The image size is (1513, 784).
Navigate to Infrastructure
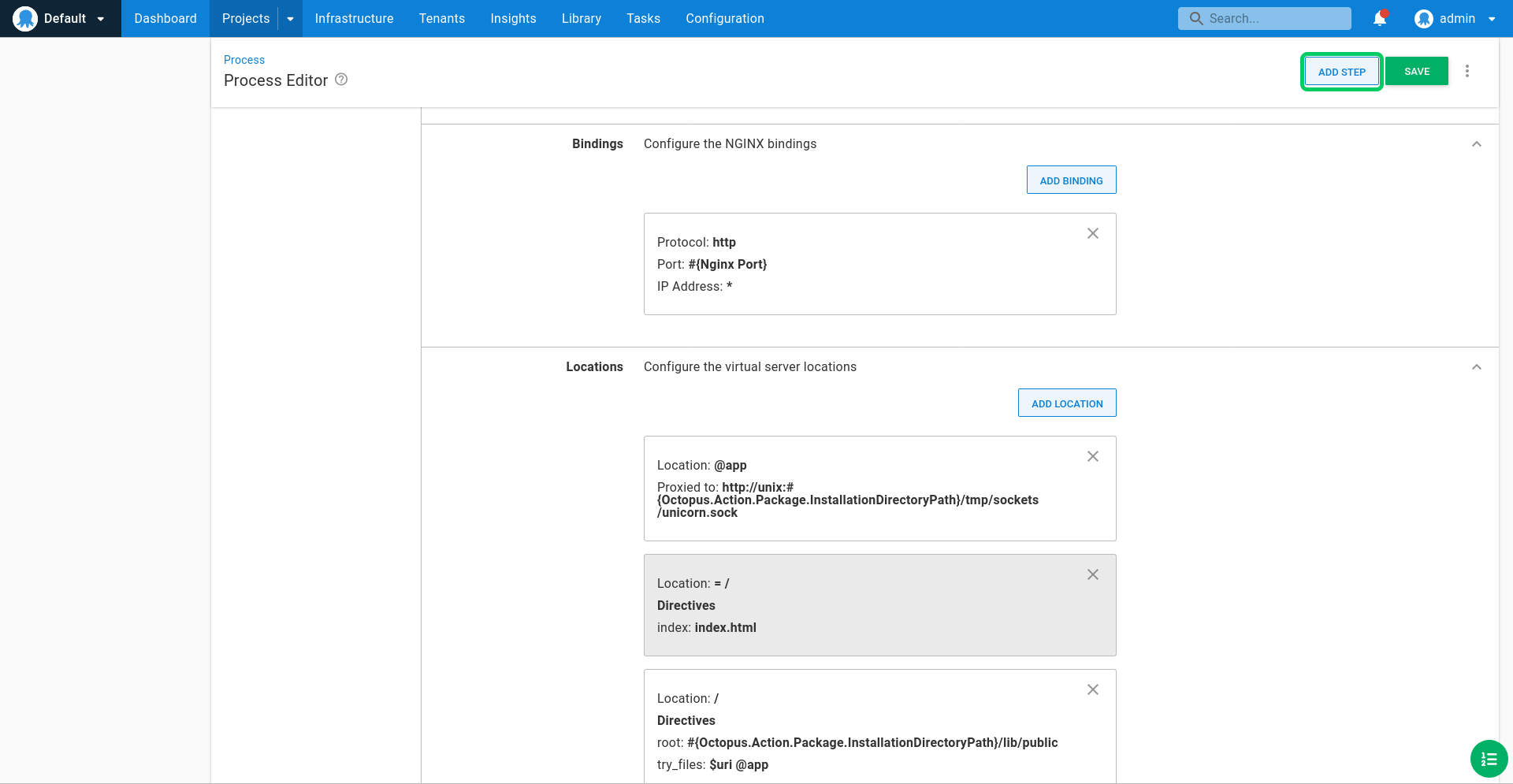354,18
